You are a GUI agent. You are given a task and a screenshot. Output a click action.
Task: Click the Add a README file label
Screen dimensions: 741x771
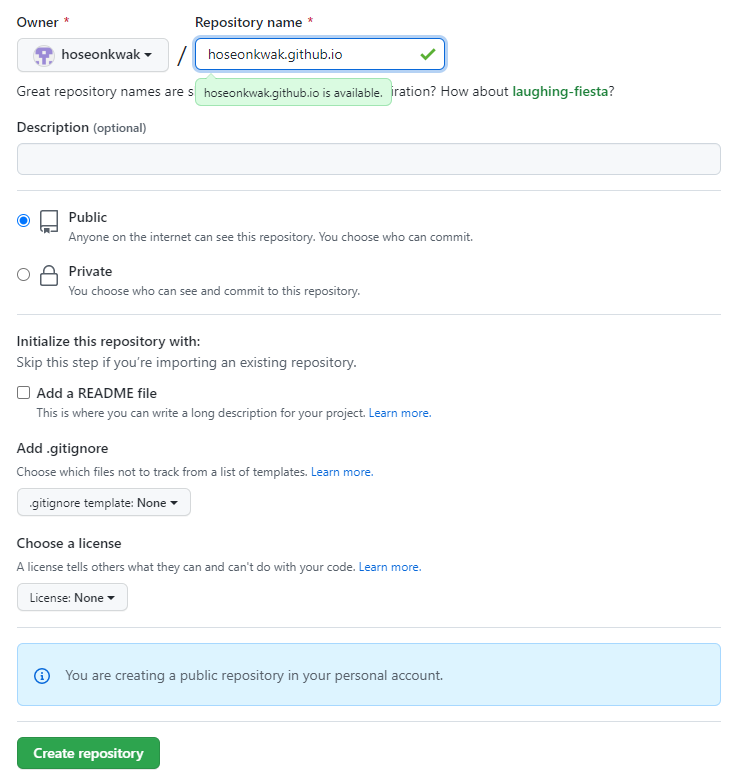[97, 393]
